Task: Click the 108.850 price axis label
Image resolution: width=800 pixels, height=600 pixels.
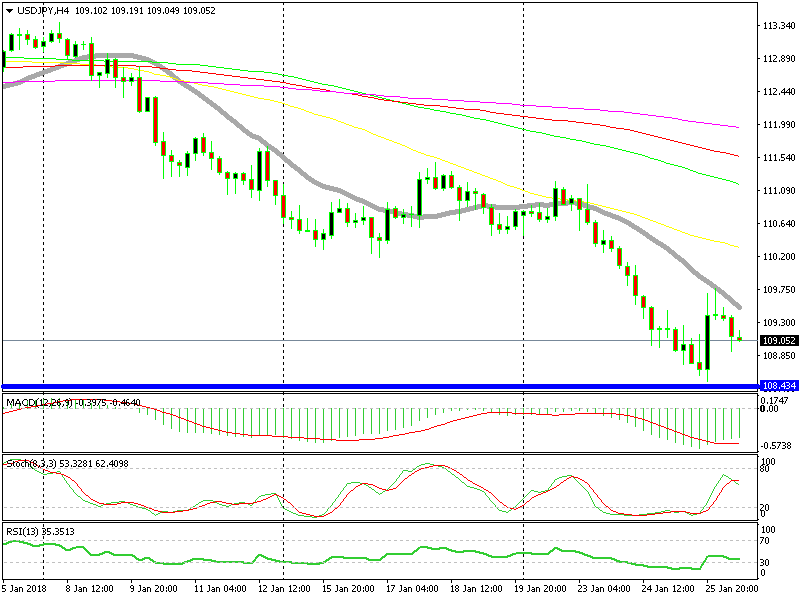Action: [779, 356]
